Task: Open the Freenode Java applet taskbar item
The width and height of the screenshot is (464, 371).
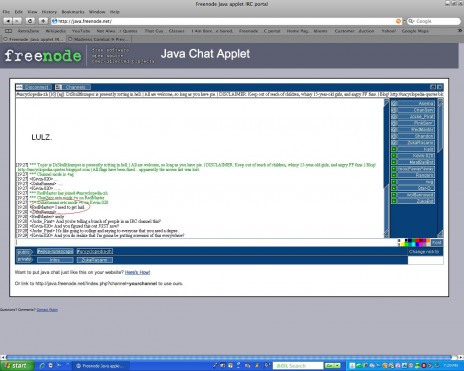Action: [x=100, y=366]
